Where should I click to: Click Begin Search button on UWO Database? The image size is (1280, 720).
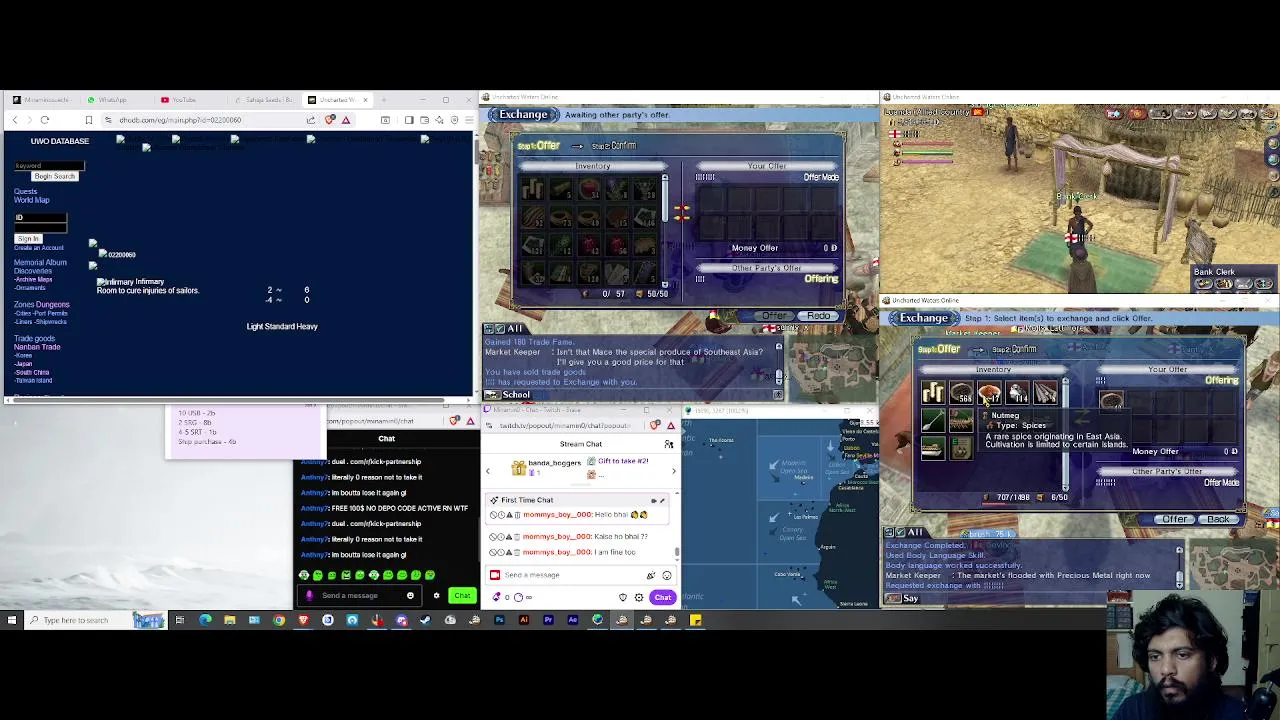click(x=54, y=176)
